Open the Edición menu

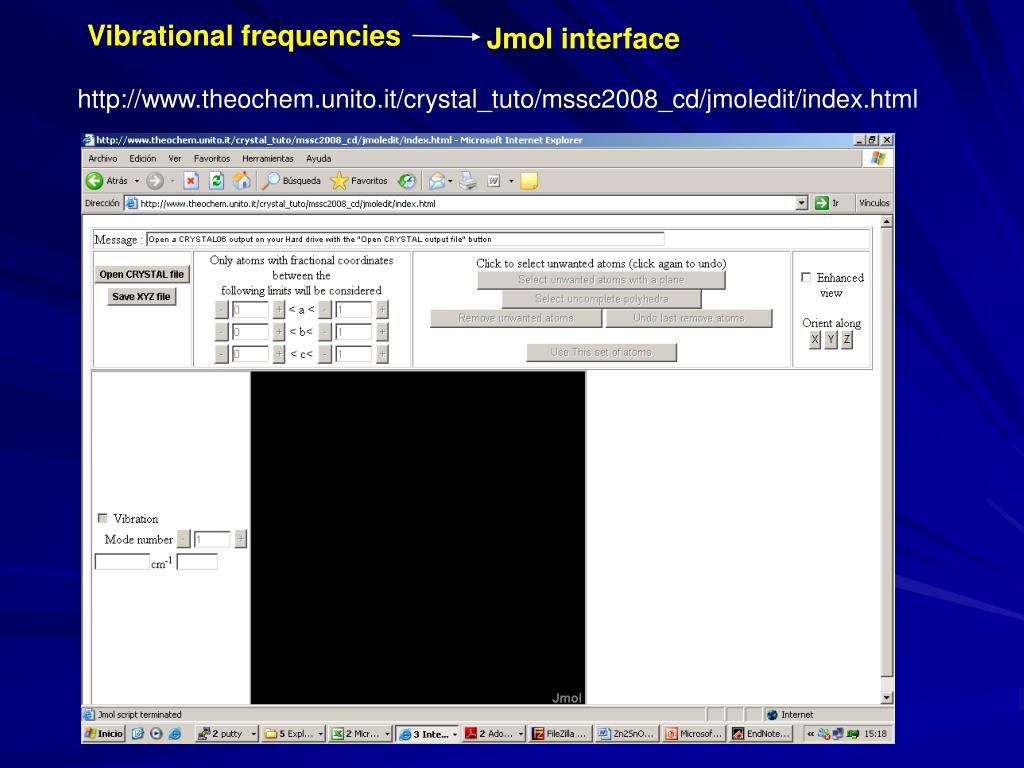142,159
